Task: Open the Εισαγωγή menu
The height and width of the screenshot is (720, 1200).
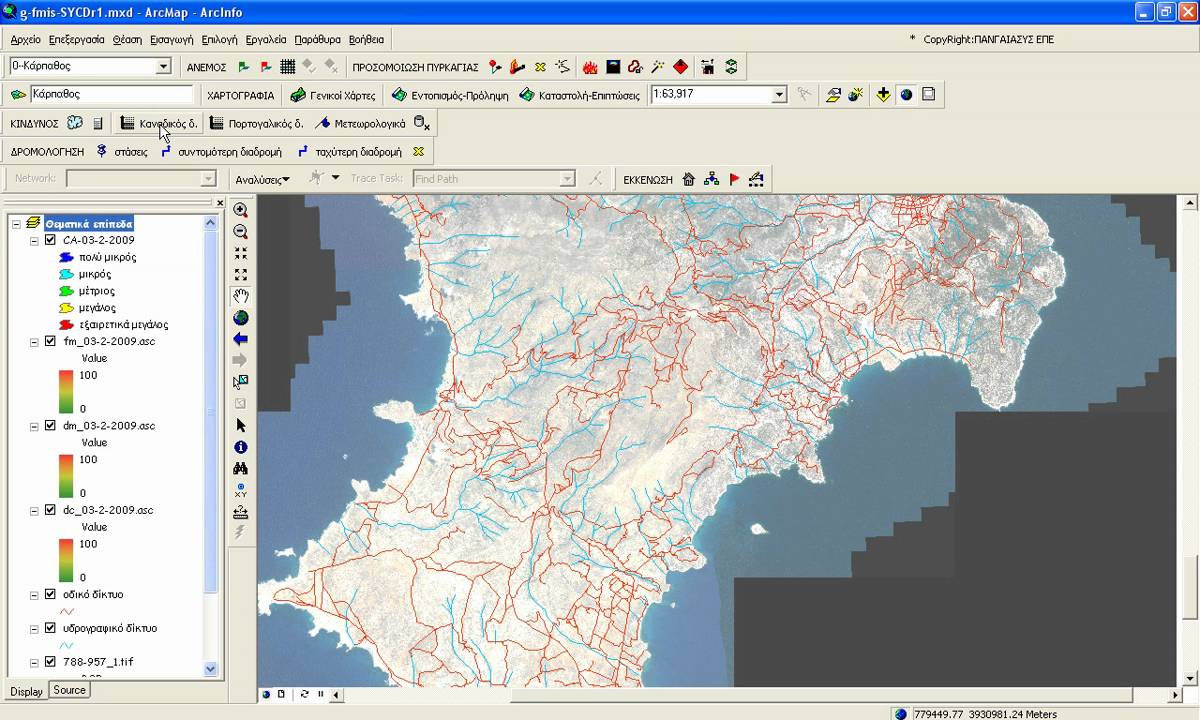Action: coord(171,40)
